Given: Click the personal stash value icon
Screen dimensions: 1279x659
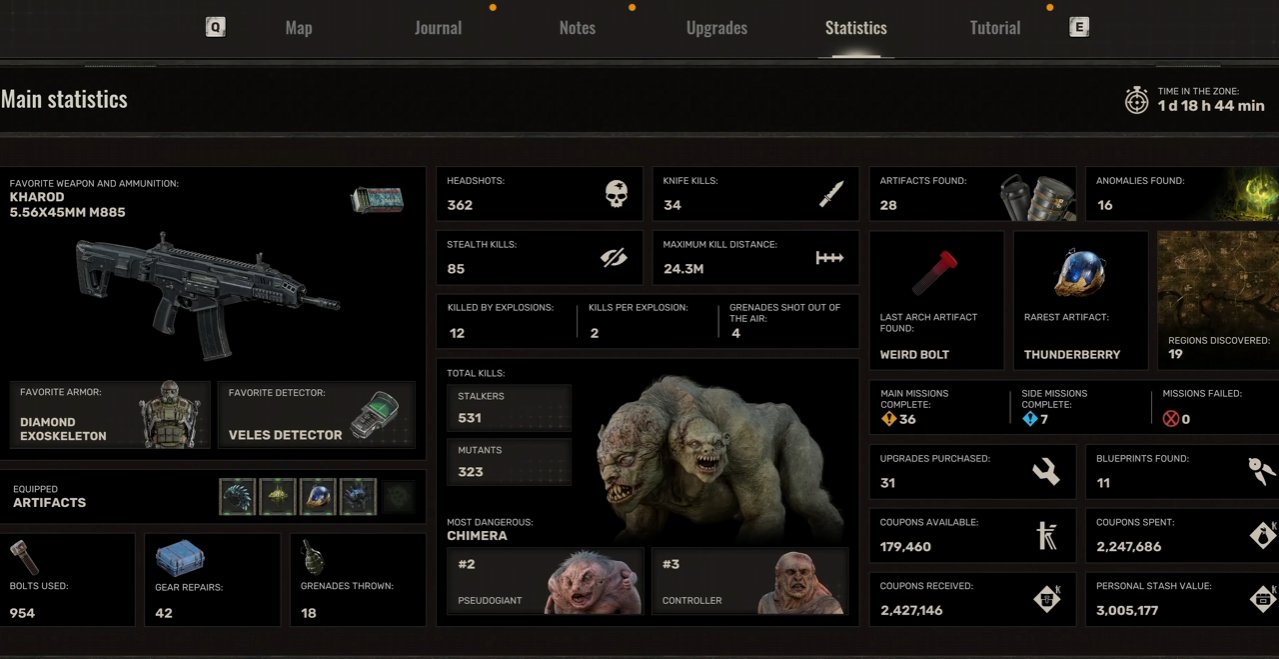Looking at the screenshot, I should click(x=1263, y=598).
